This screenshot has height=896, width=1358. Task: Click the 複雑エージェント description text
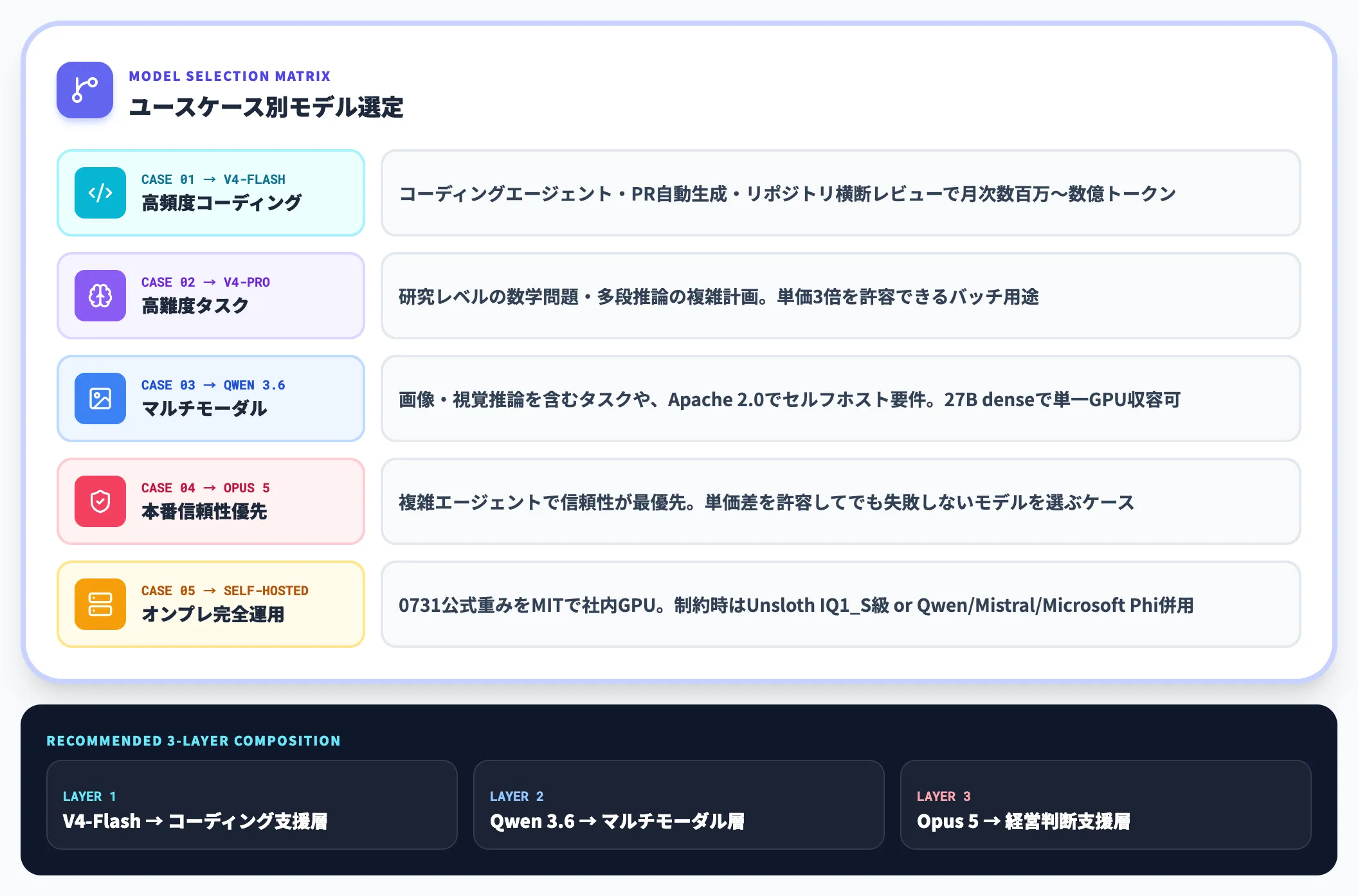(x=766, y=502)
